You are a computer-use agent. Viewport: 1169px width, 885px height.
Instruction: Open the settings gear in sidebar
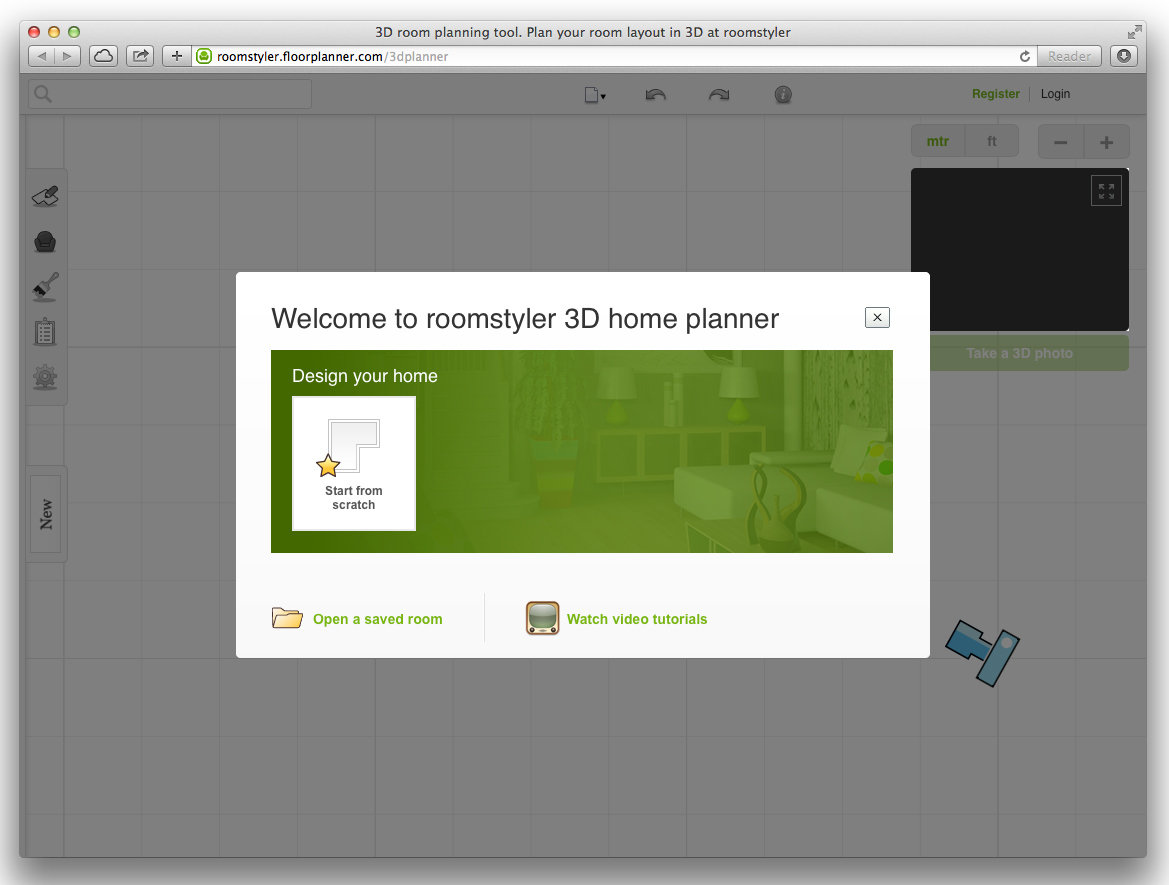(x=45, y=377)
